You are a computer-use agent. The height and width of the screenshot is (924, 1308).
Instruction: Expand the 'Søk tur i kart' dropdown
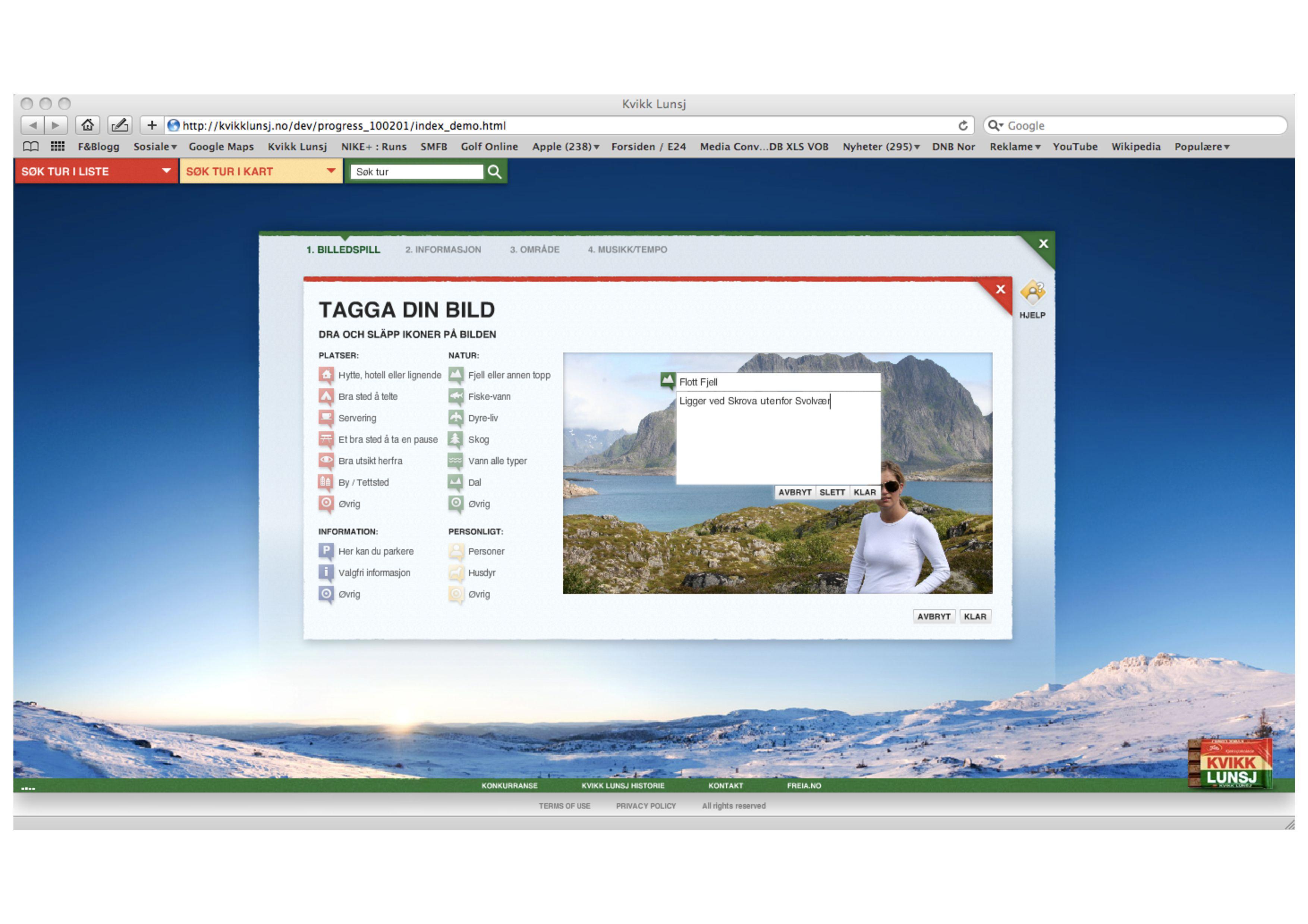point(331,171)
